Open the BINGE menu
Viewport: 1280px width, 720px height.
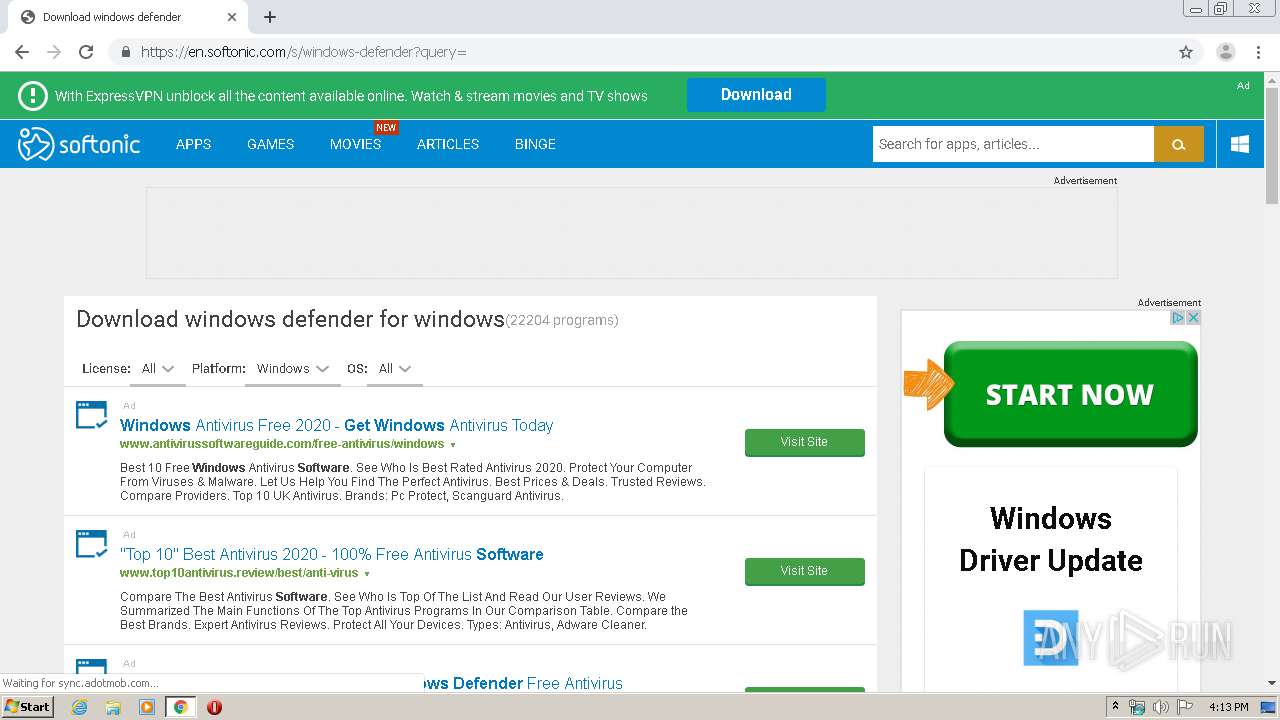[x=535, y=144]
